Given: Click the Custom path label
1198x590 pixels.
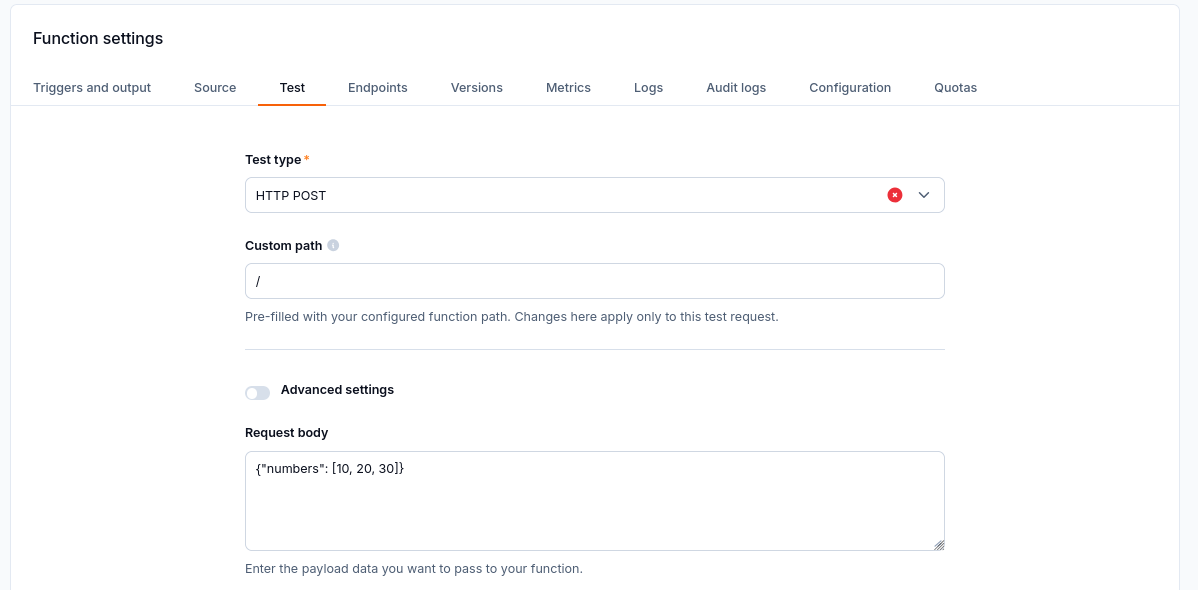Looking at the screenshot, I should (283, 245).
